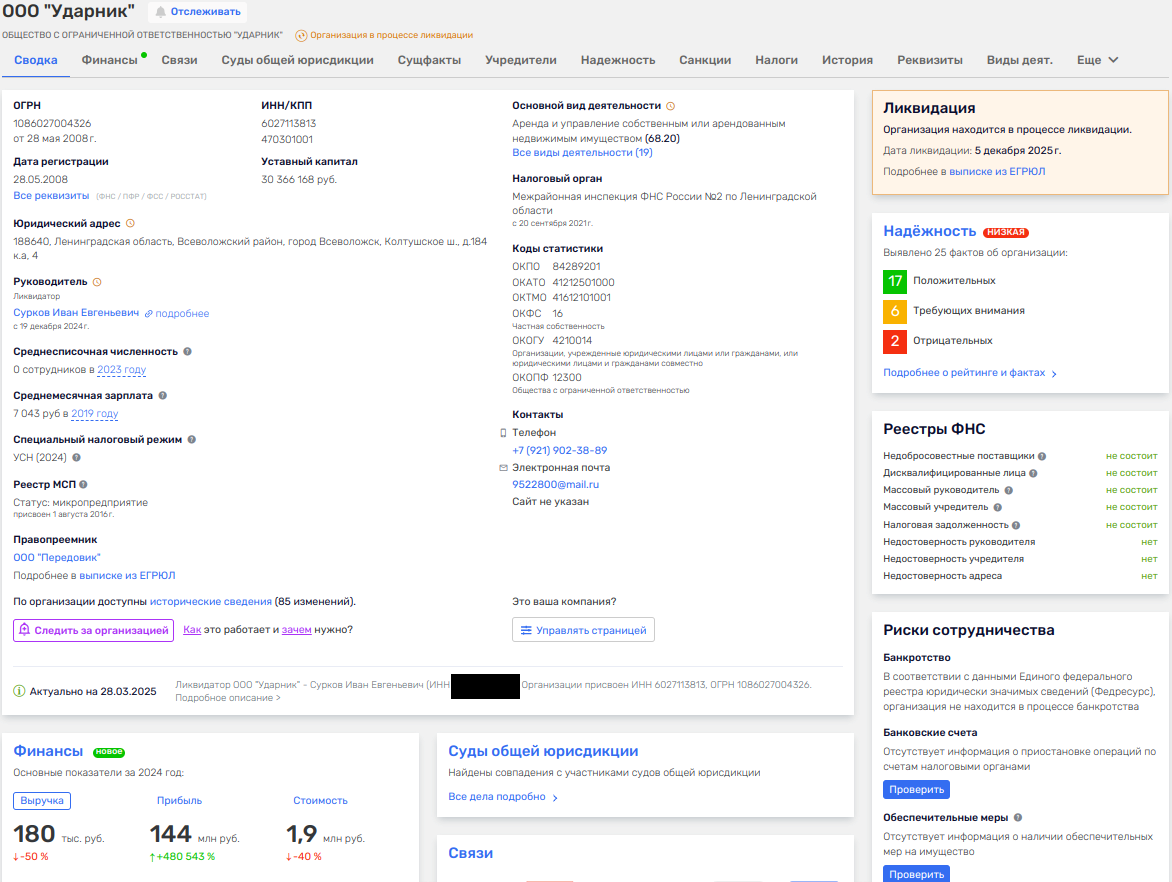
Task: Open the Надёжность section heading
Action: point(930,232)
